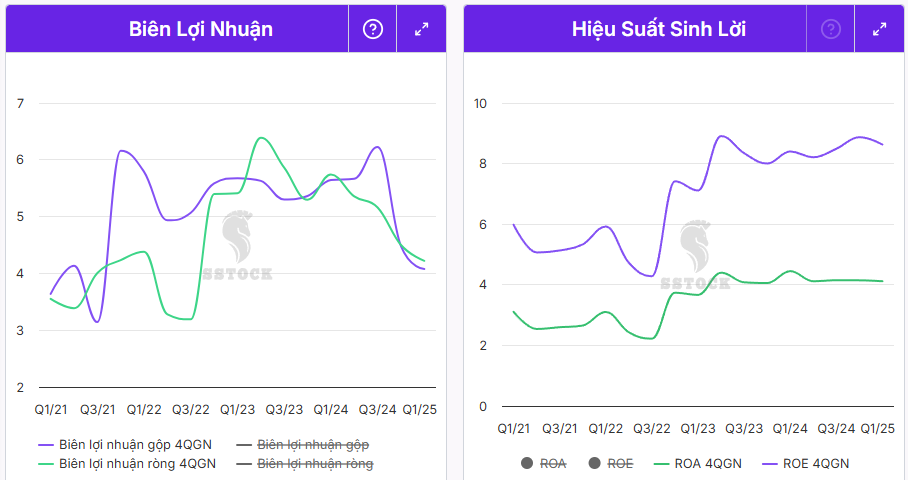Expand Hiệu Suất Sinh Lời chart fullscreen

pyautogui.click(x=879, y=29)
